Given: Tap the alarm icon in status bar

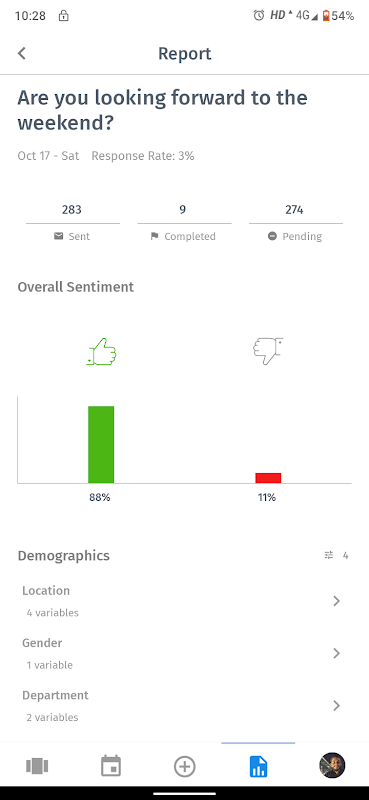Looking at the screenshot, I should tap(259, 15).
